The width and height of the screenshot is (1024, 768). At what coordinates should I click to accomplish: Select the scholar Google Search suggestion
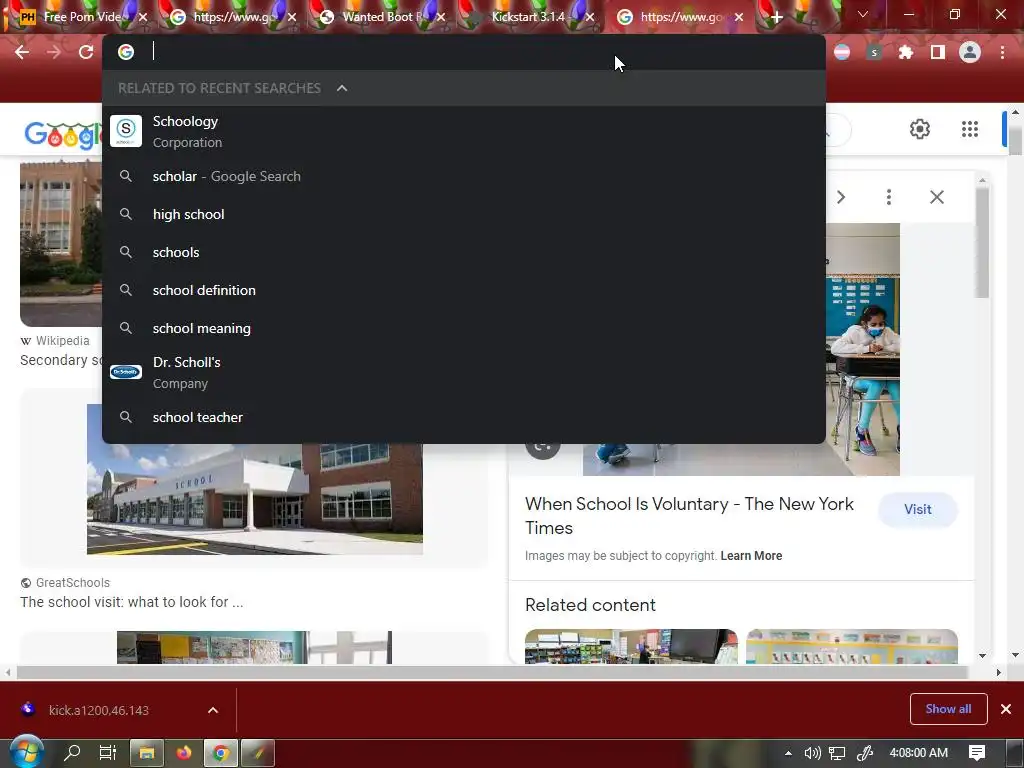[464, 176]
